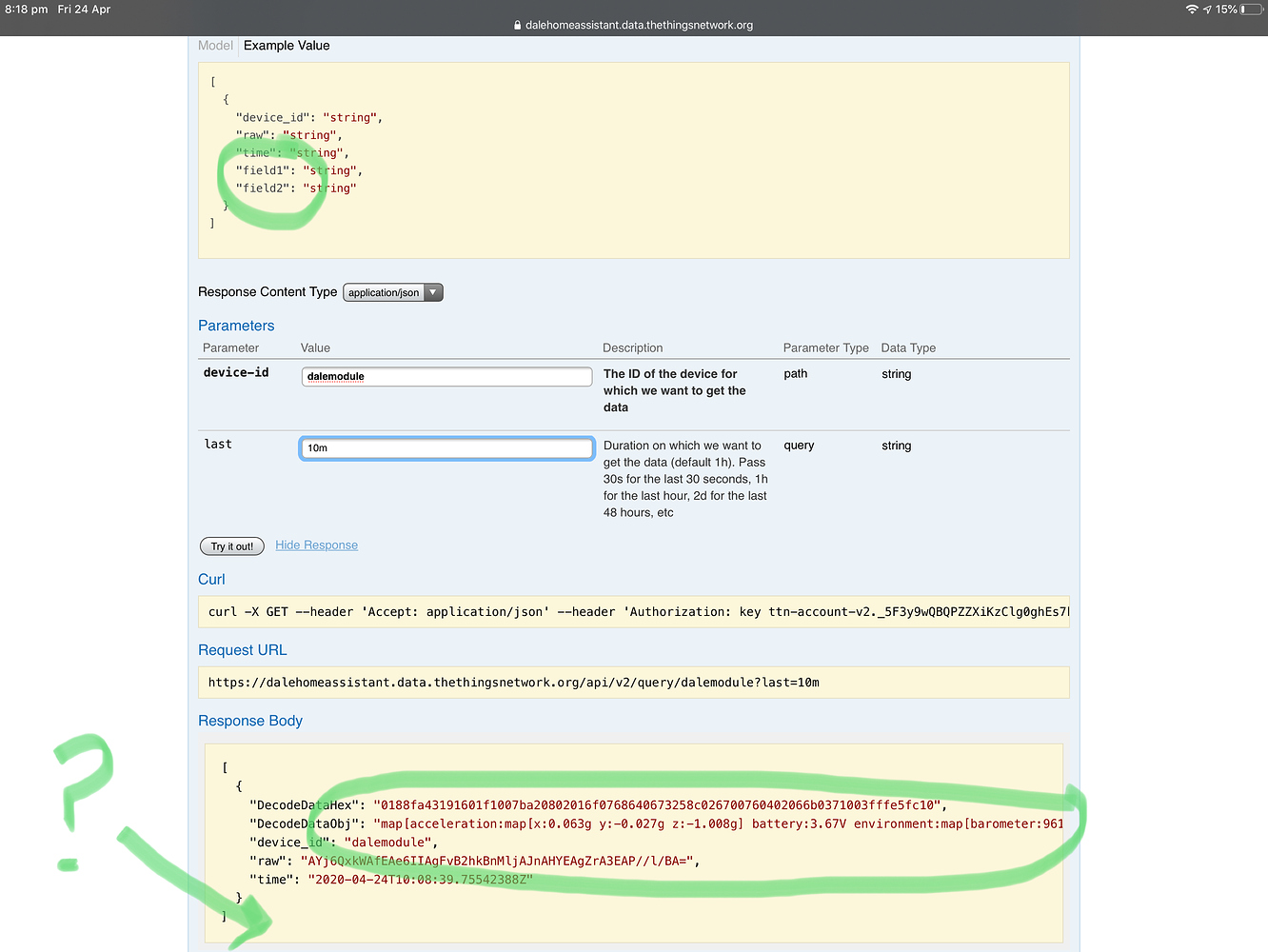Screen dimensions: 1268x952
Task: Click the last duration field containing 10m
Action: coord(446,447)
